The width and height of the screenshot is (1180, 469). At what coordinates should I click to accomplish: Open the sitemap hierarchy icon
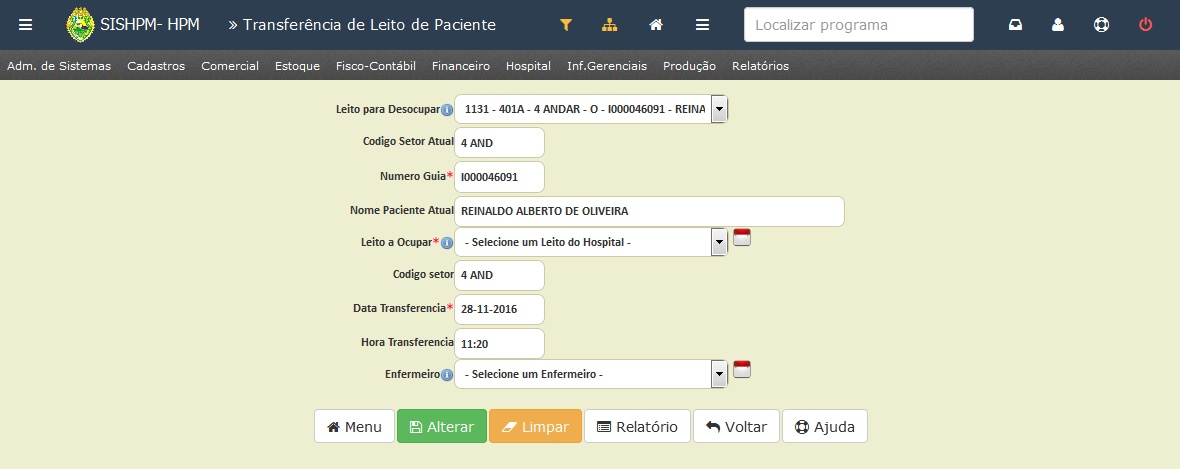610,25
